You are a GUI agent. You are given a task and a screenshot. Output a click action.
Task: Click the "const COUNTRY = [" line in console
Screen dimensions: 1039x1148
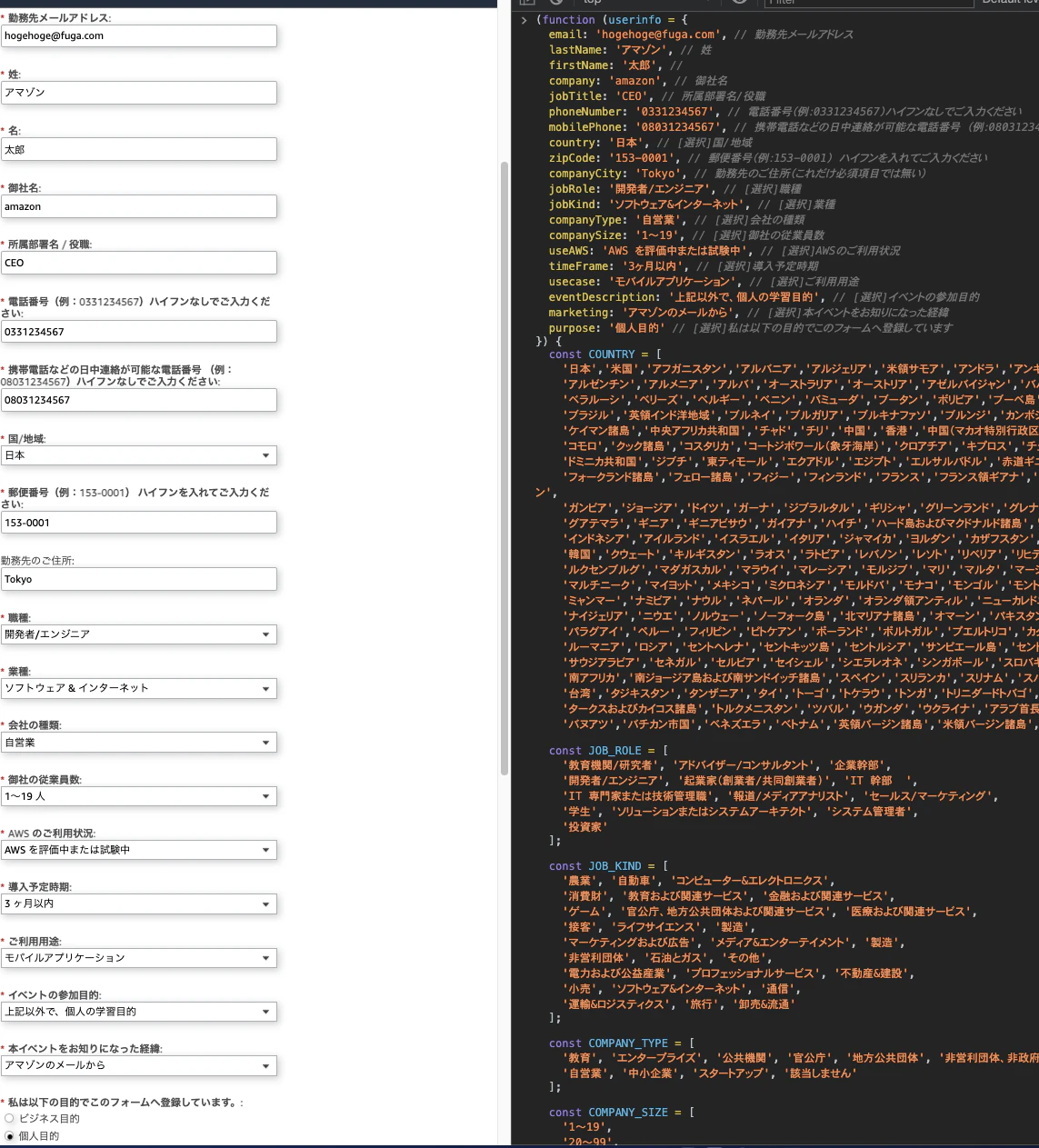pyautogui.click(x=605, y=354)
